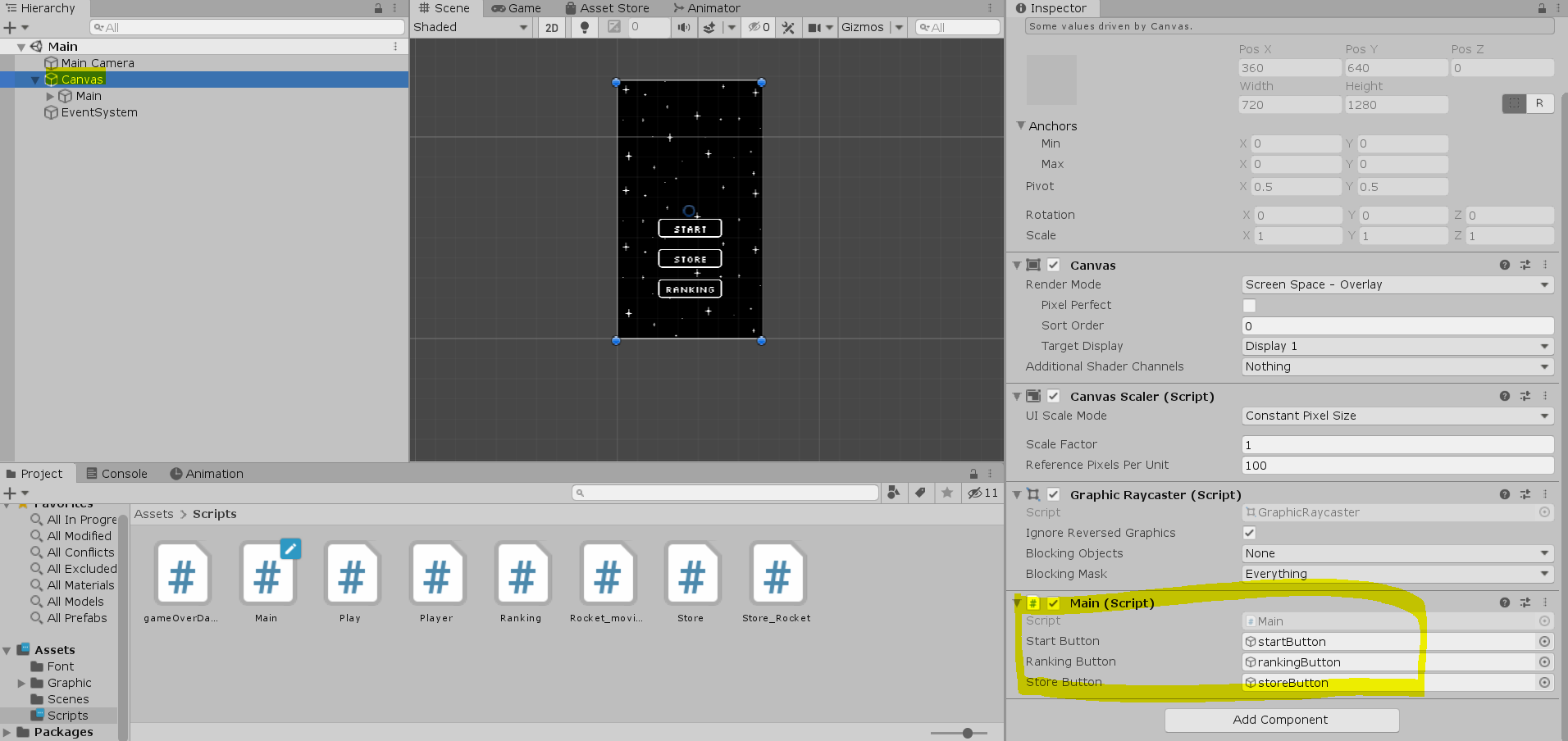Open Shaded draw mode dropdown
1568x741 pixels.
[x=471, y=27]
